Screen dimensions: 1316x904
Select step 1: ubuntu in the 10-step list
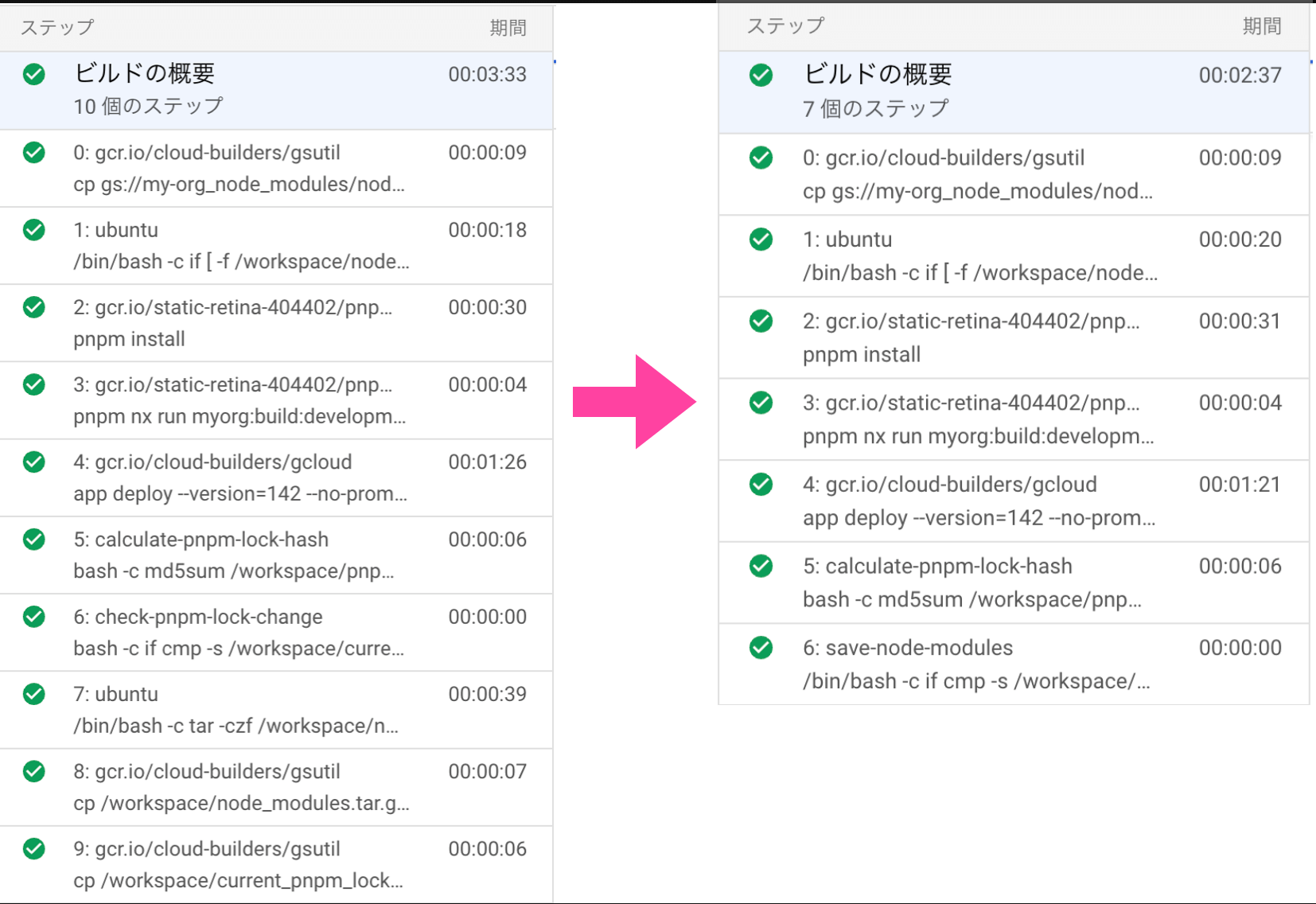[x=116, y=230]
